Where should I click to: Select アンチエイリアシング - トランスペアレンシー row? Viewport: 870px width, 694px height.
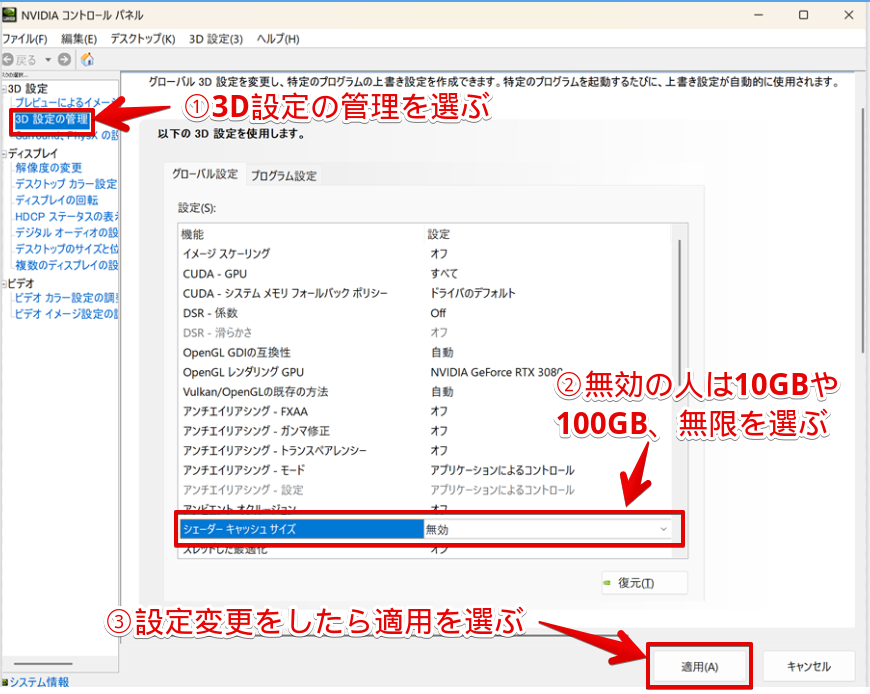point(424,450)
